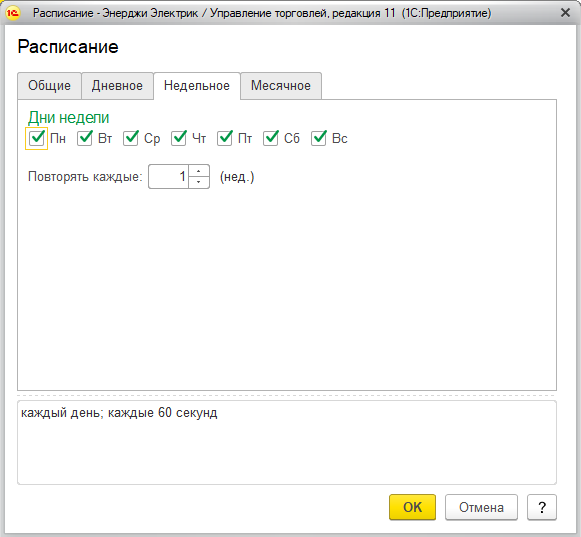This screenshot has height=537, width=581.
Task: Uncheck the Пт weekday checkbox
Action: [225, 138]
